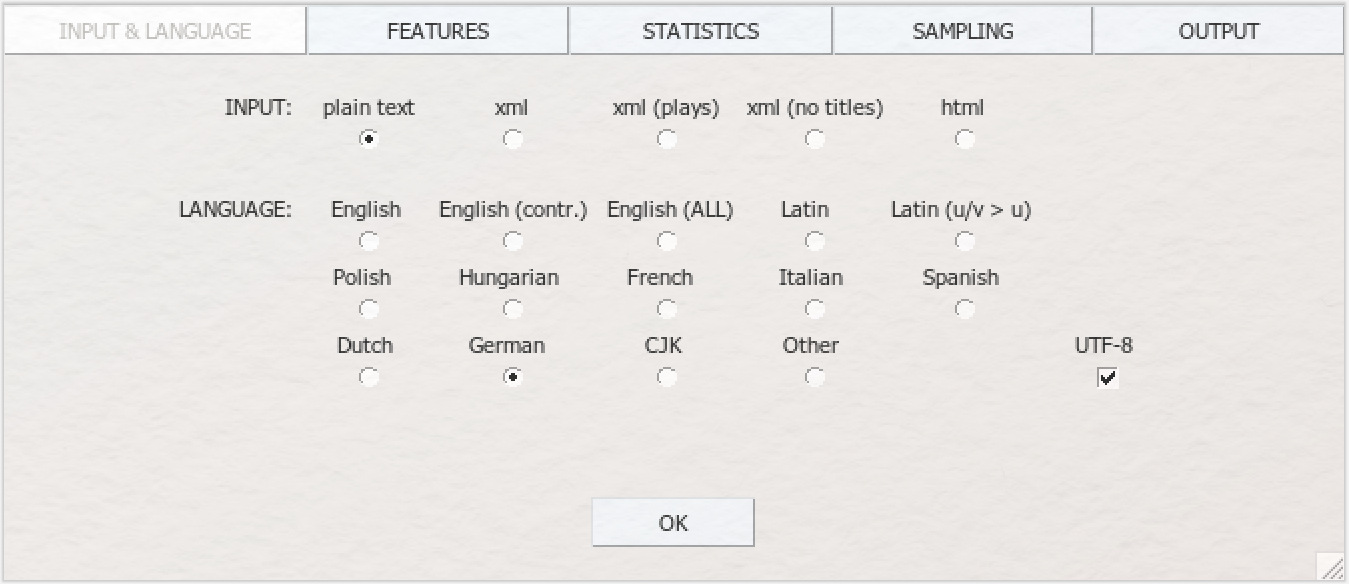Select Polish as the language
Viewport: 1349px width, 584px height.
(369, 309)
